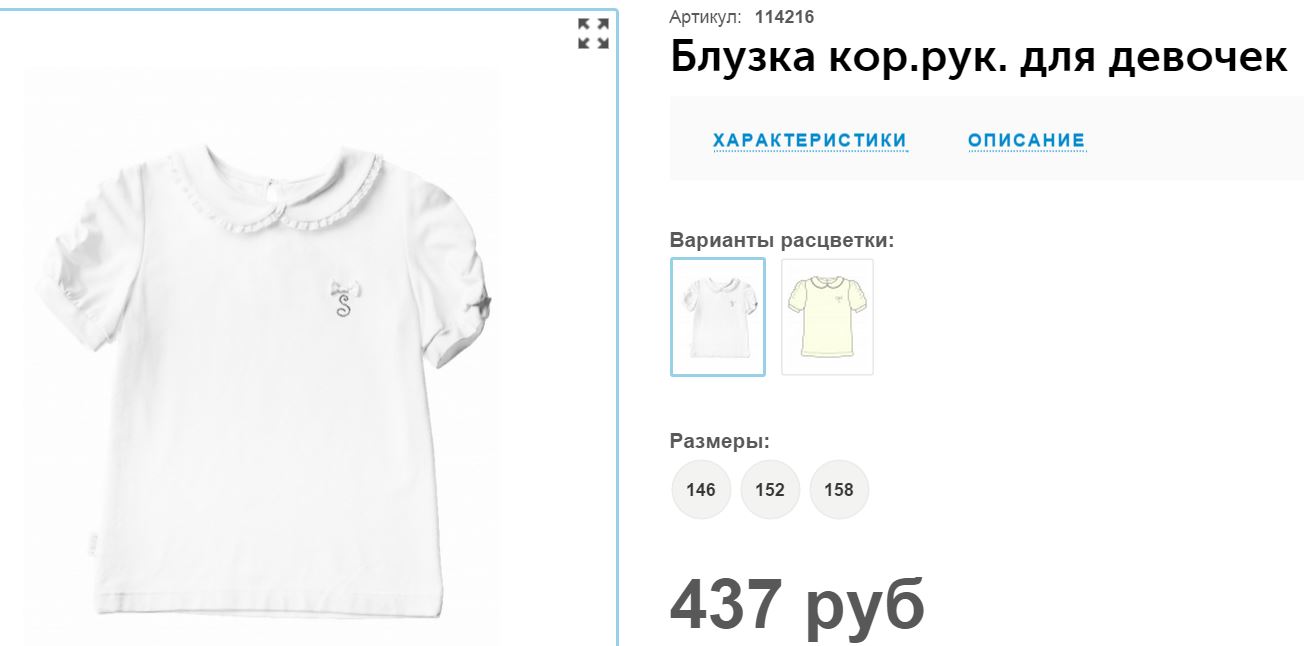The width and height of the screenshot is (1304, 646).
Task: Select the white blouse color variant
Action: [718, 317]
